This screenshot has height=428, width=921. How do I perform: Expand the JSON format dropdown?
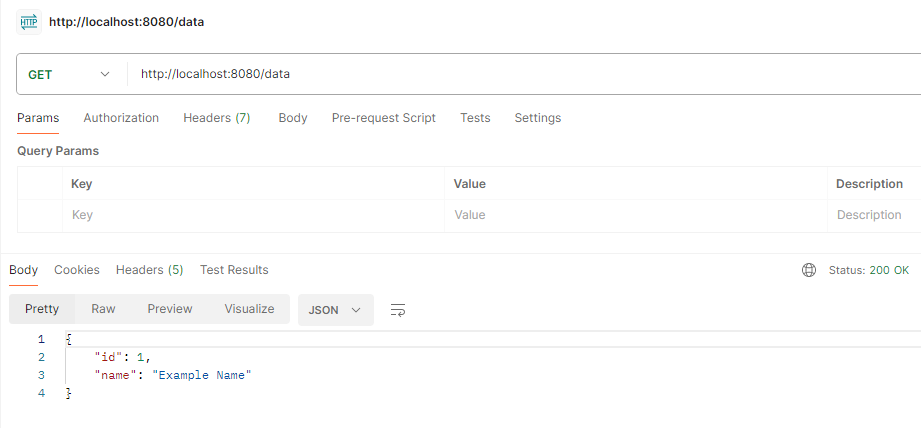pos(335,310)
